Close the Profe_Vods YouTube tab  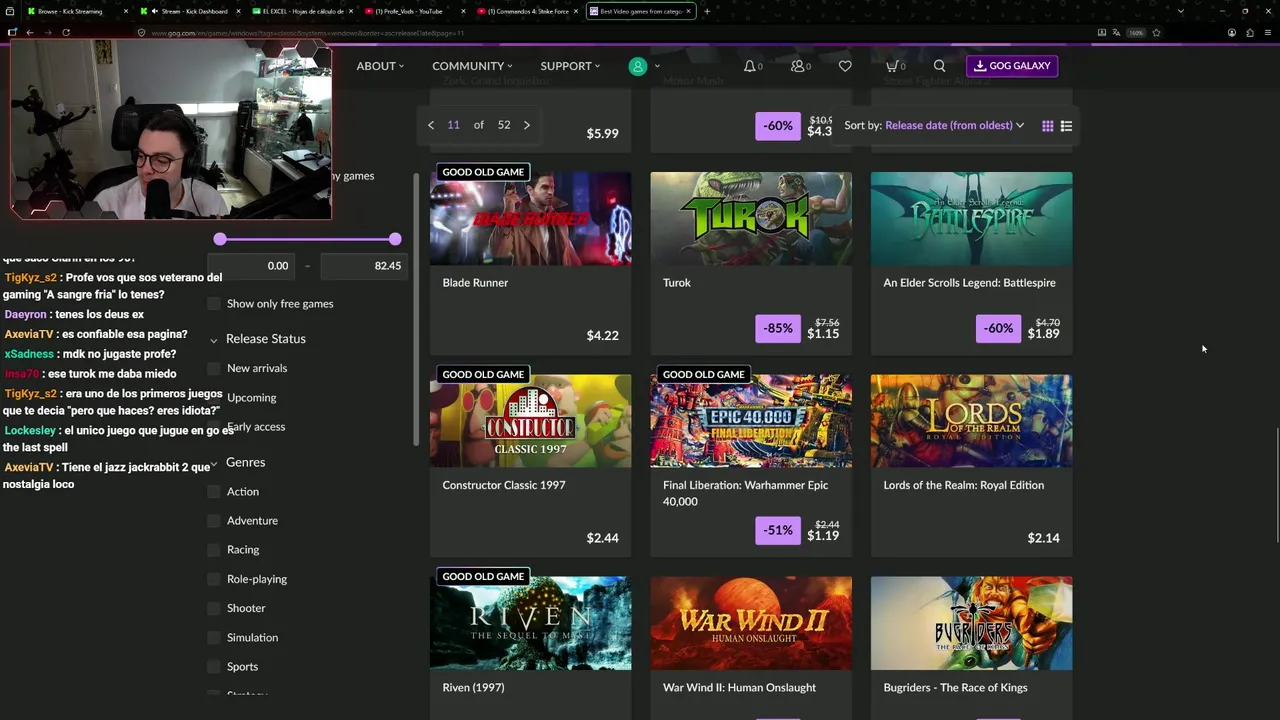(x=463, y=11)
